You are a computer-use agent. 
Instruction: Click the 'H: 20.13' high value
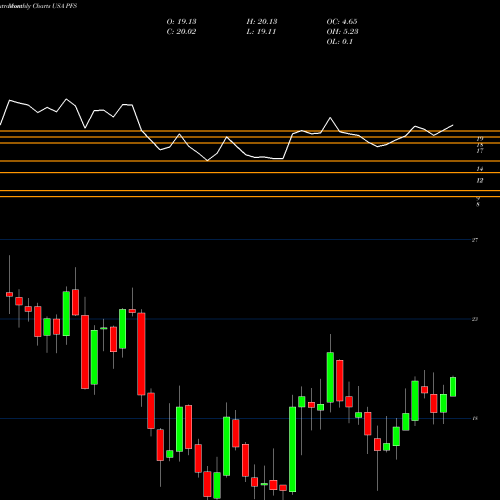pos(262,22)
